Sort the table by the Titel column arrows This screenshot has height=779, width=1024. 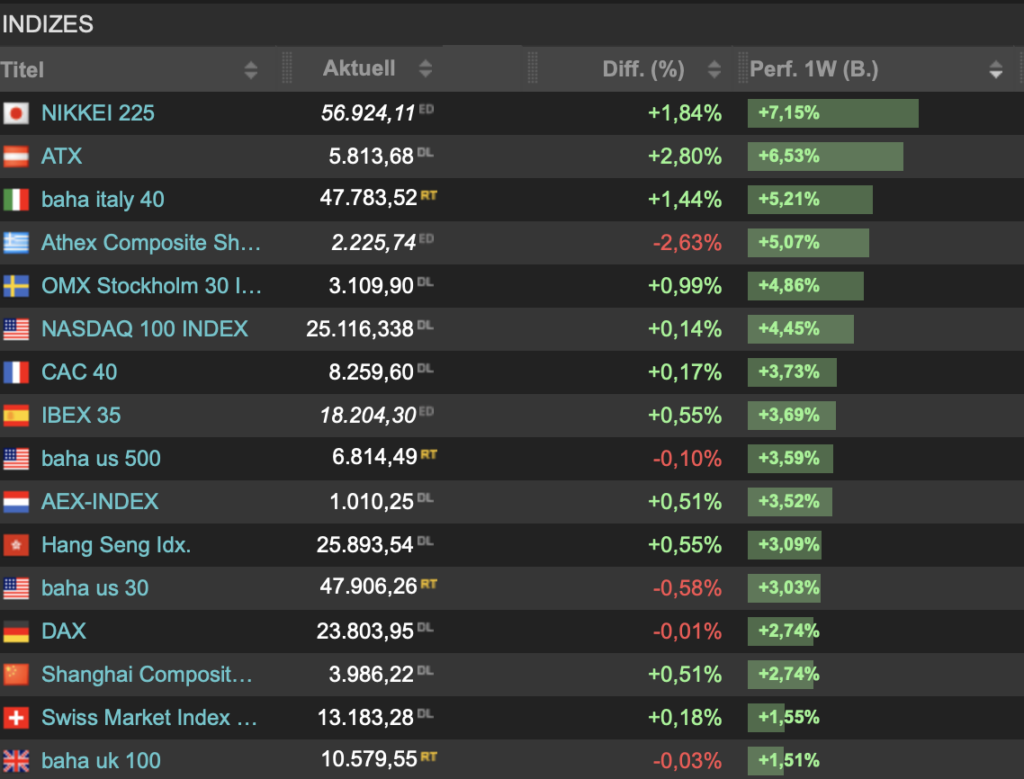(x=250, y=70)
